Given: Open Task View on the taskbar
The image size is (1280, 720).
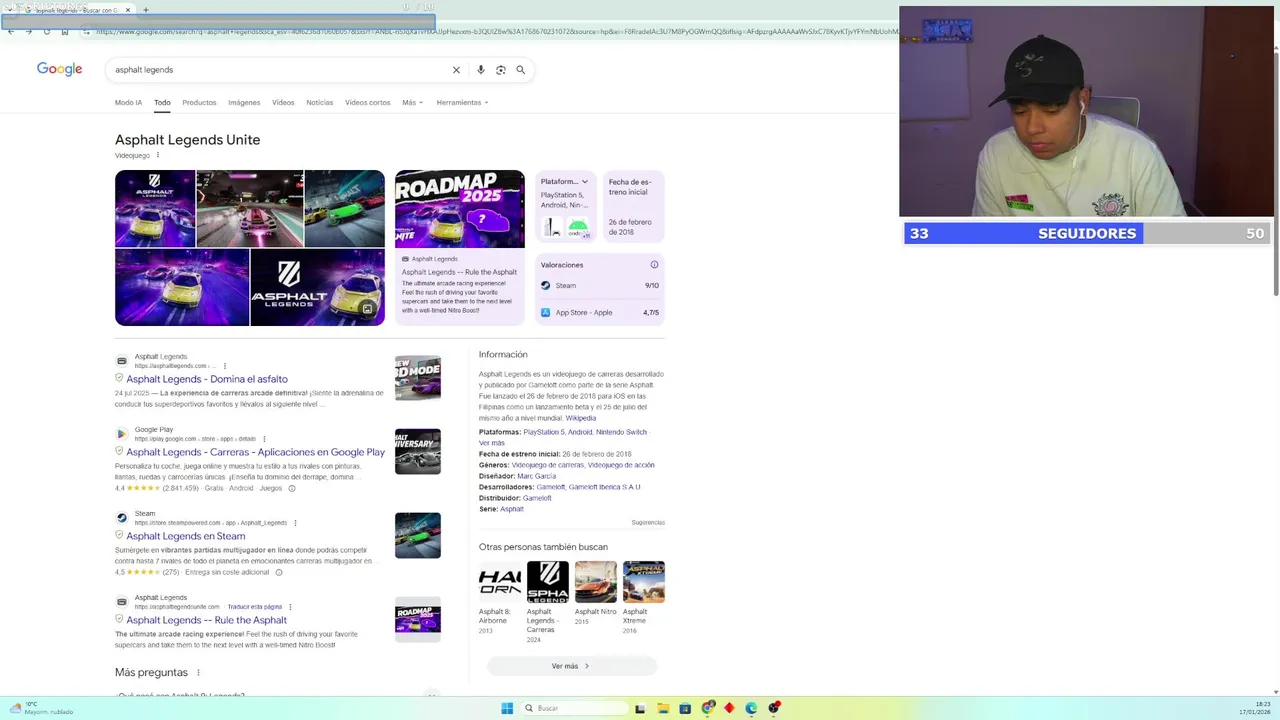Looking at the screenshot, I should tap(640, 708).
